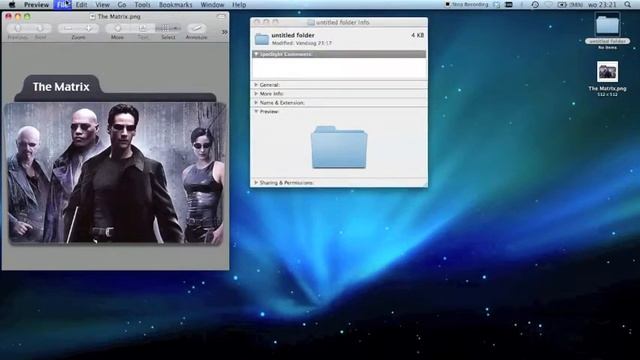Close the Matrix.png Preview window

pyautogui.click(x=9, y=17)
